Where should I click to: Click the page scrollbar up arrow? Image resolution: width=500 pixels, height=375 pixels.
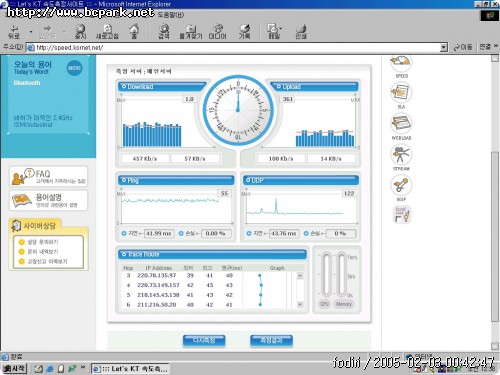(495, 58)
